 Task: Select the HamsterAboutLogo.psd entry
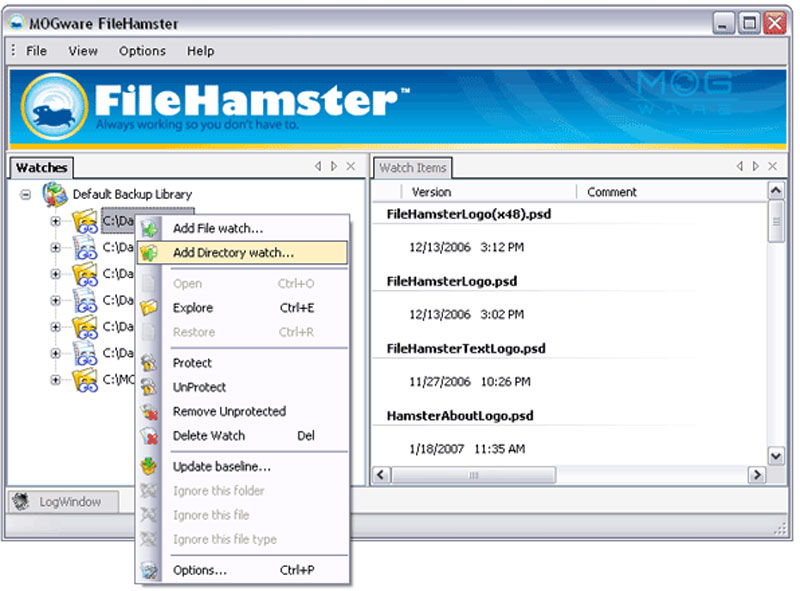click(x=460, y=416)
